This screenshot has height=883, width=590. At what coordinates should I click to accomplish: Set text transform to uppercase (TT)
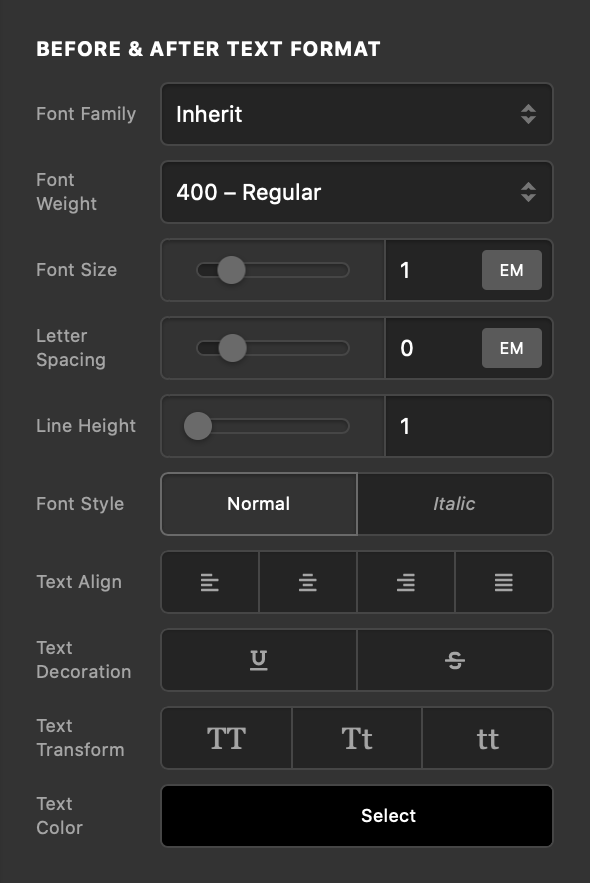pyautogui.click(x=226, y=738)
